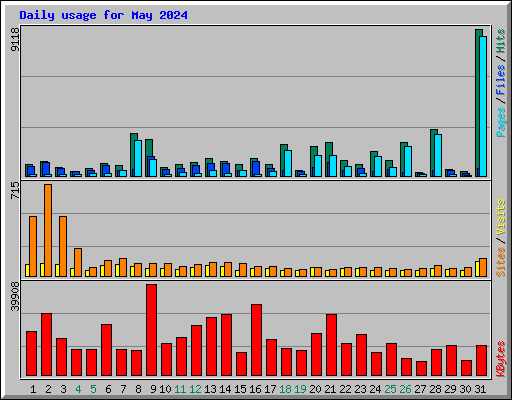Click the red KBytes bar for day 21
Image resolution: width=512 pixels, height=400 pixels.
[331, 345]
